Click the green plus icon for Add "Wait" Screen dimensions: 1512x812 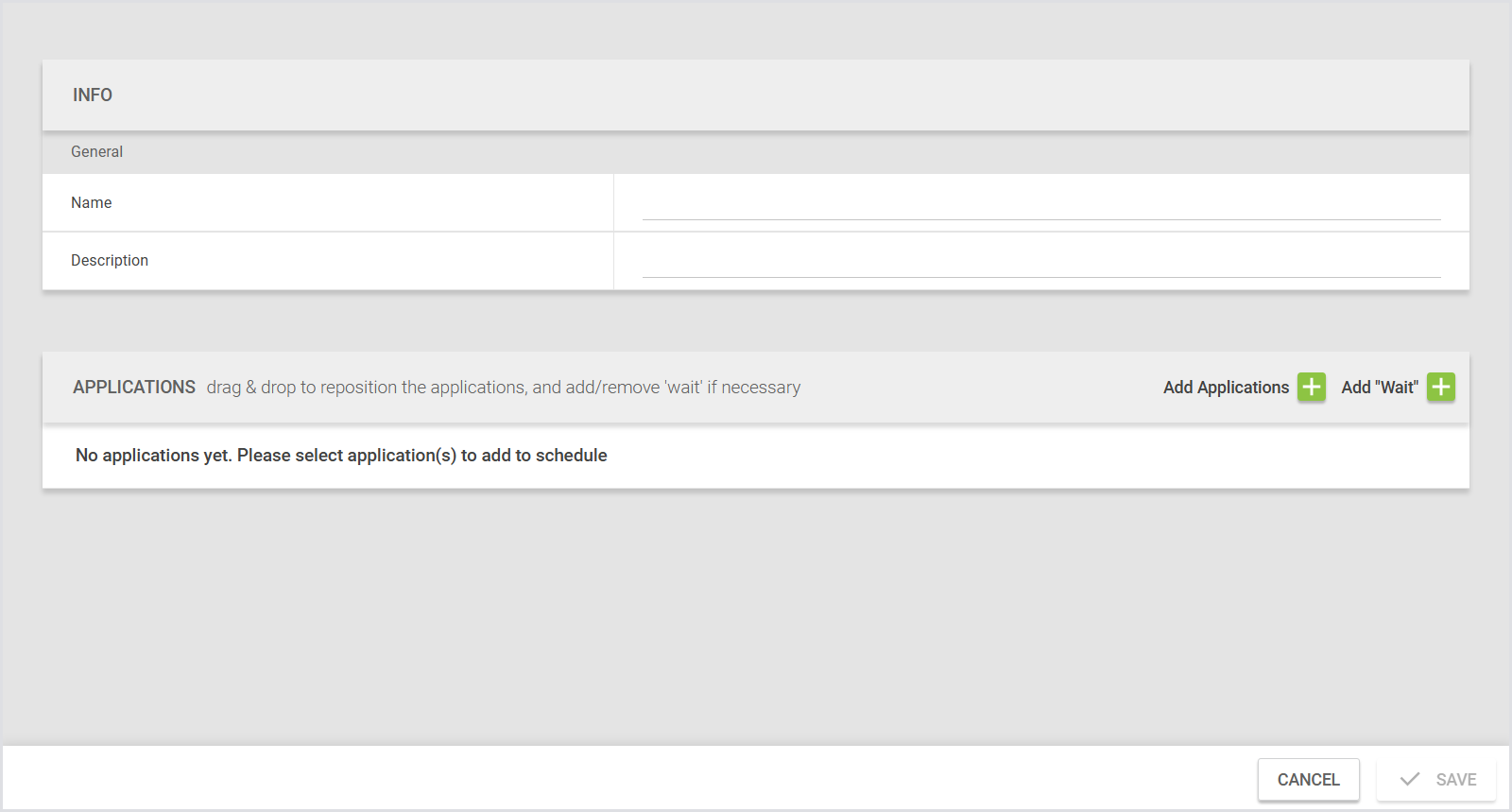[x=1440, y=387]
